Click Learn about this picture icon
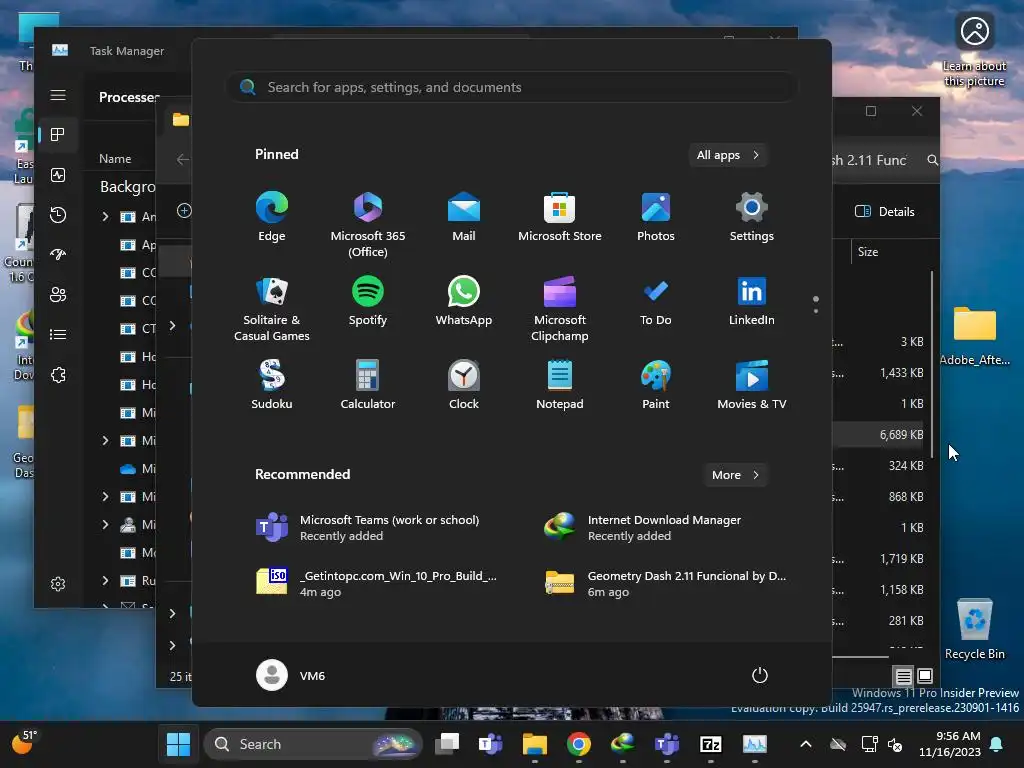 tap(974, 50)
